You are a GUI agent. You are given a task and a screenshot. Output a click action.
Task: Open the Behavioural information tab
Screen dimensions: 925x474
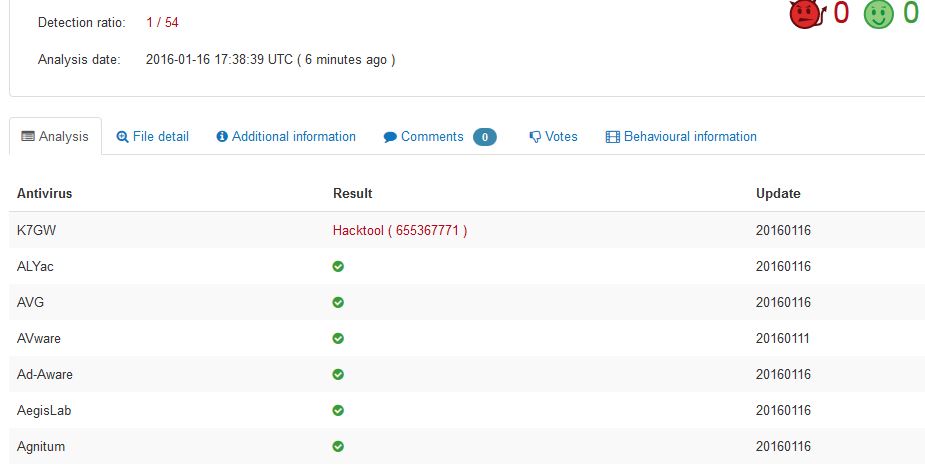click(681, 136)
